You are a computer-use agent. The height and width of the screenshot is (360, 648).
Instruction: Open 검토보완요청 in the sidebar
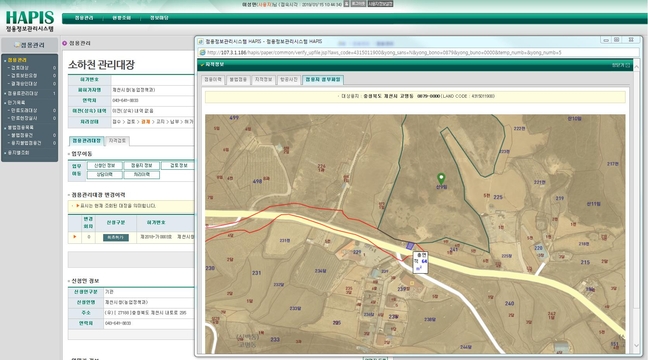tap(24, 76)
